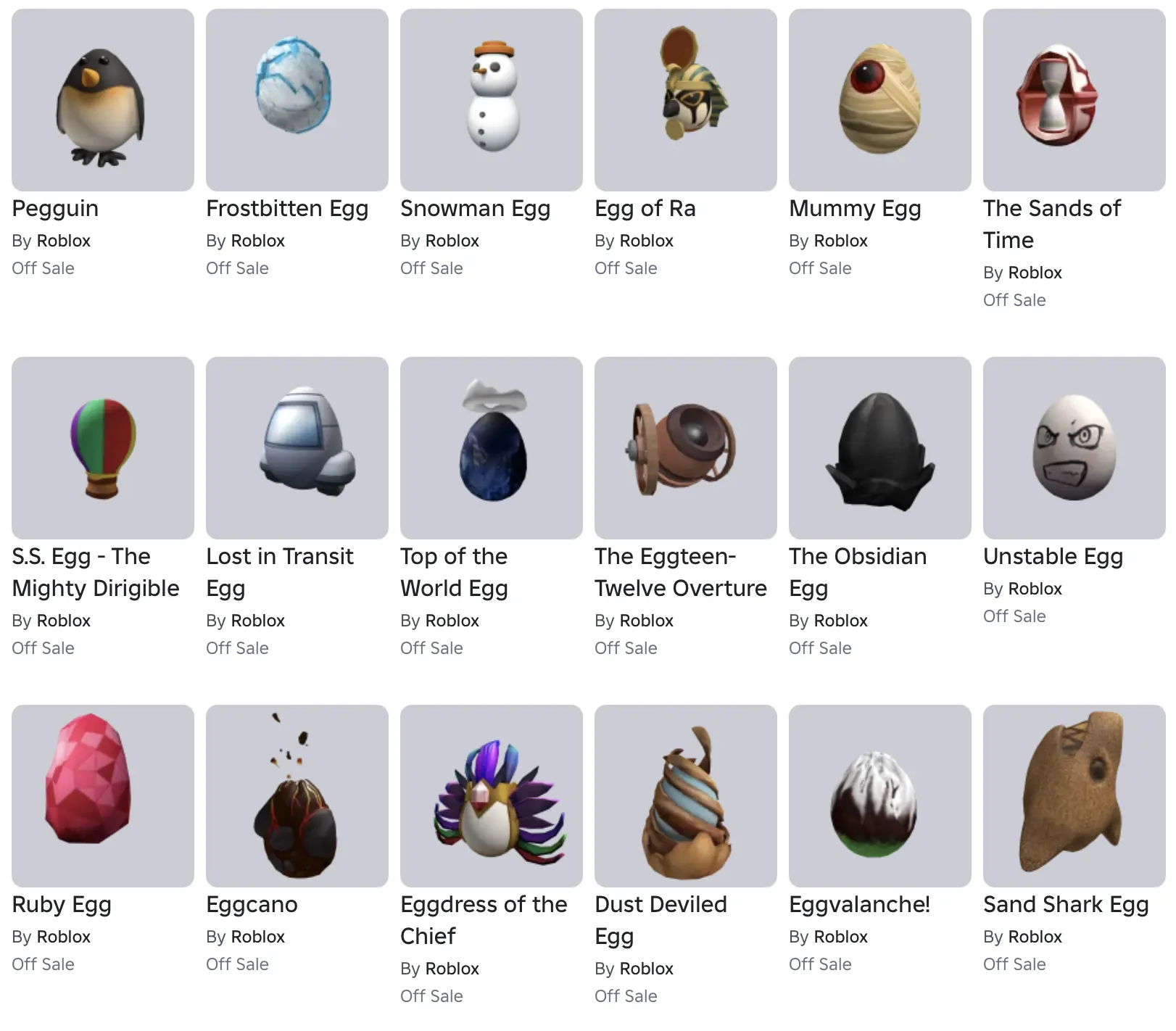Screen dimensions: 1176x1031
Task: Click the Ruby Egg thumbnail
Action: pyautogui.click(x=103, y=796)
